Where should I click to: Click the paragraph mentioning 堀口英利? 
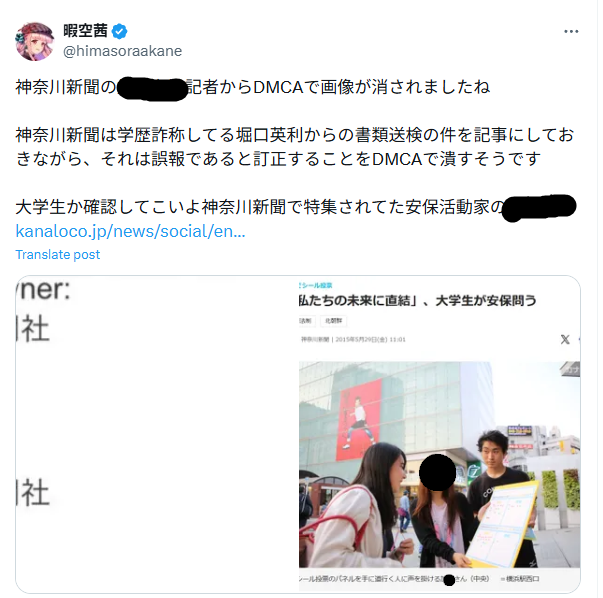click(x=295, y=147)
